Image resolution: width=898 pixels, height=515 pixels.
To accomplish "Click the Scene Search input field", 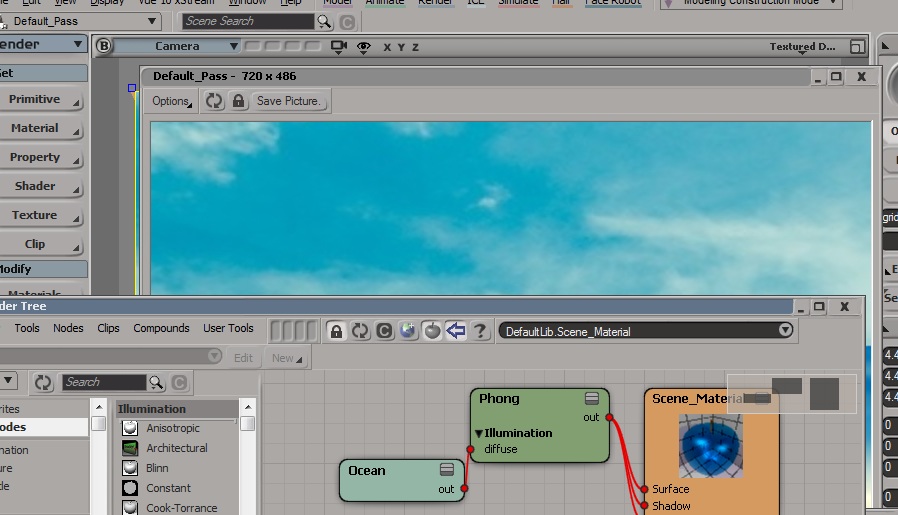I will click(x=248, y=22).
